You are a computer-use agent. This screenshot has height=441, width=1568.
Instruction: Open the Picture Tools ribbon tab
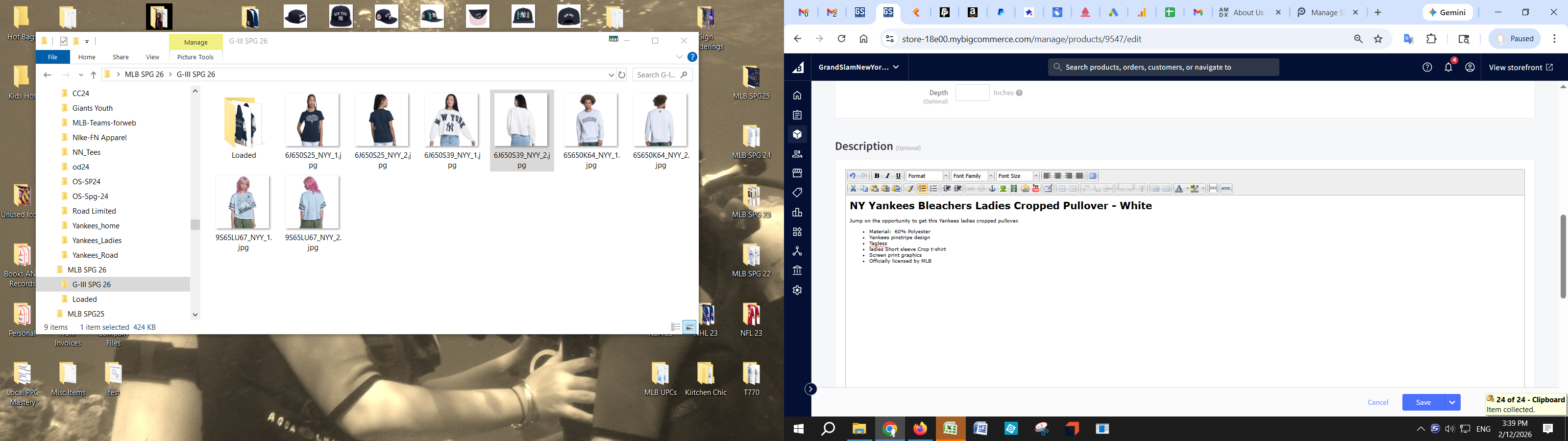pyautogui.click(x=196, y=57)
